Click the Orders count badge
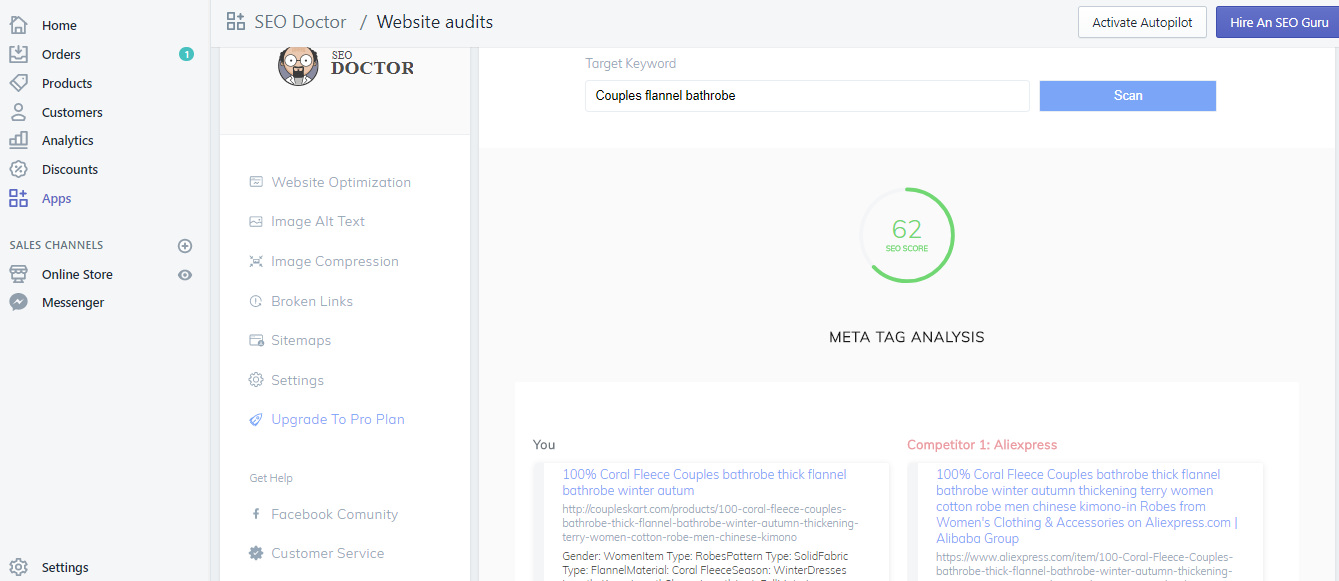1339x581 pixels. [186, 54]
